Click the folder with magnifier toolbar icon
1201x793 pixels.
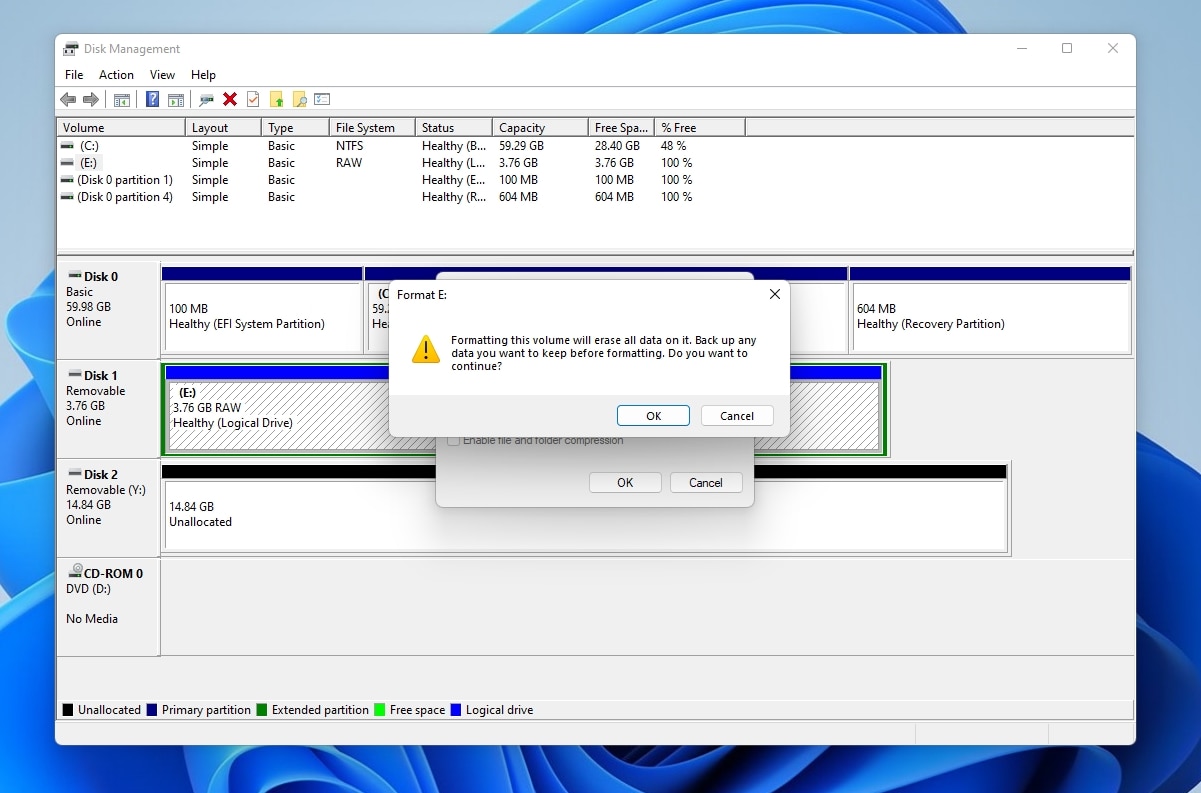(300, 99)
